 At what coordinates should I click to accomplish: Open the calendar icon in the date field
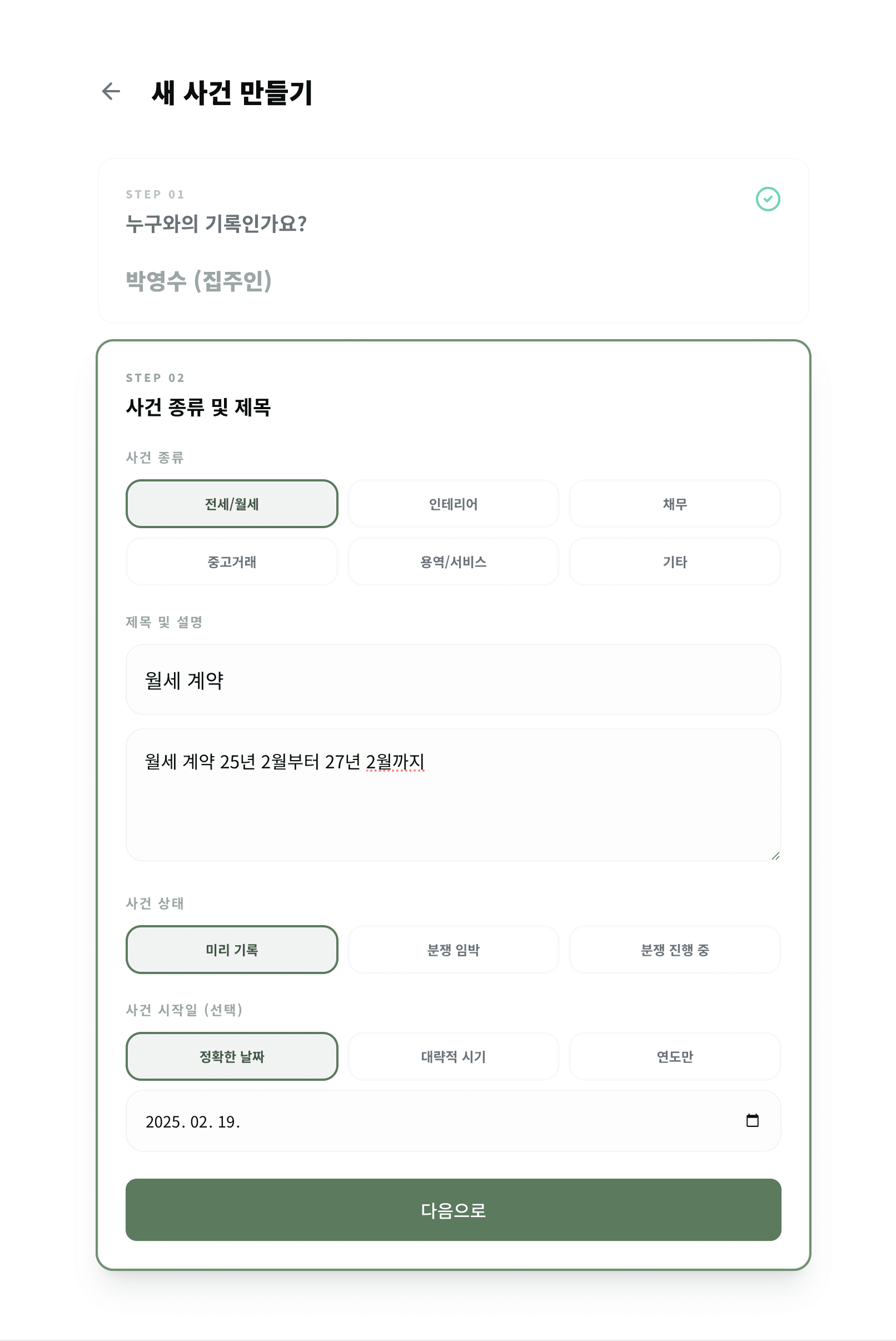pyautogui.click(x=753, y=1120)
